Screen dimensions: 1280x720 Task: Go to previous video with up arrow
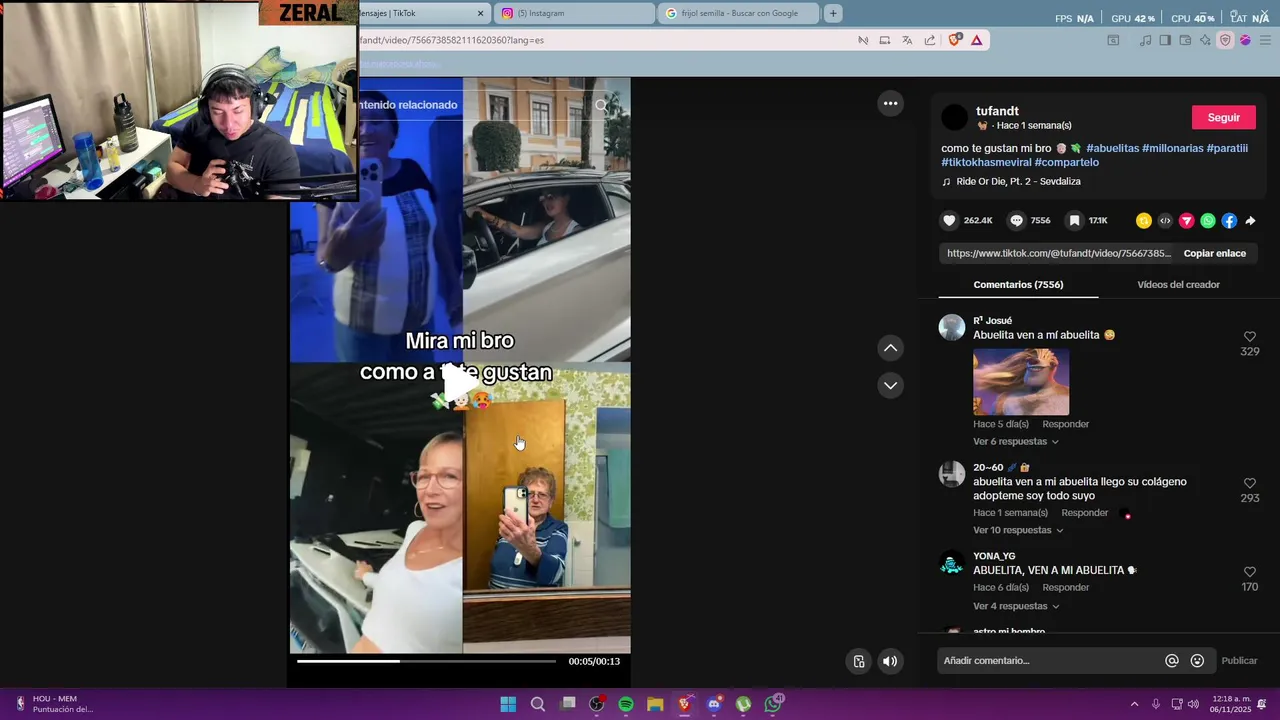click(890, 348)
